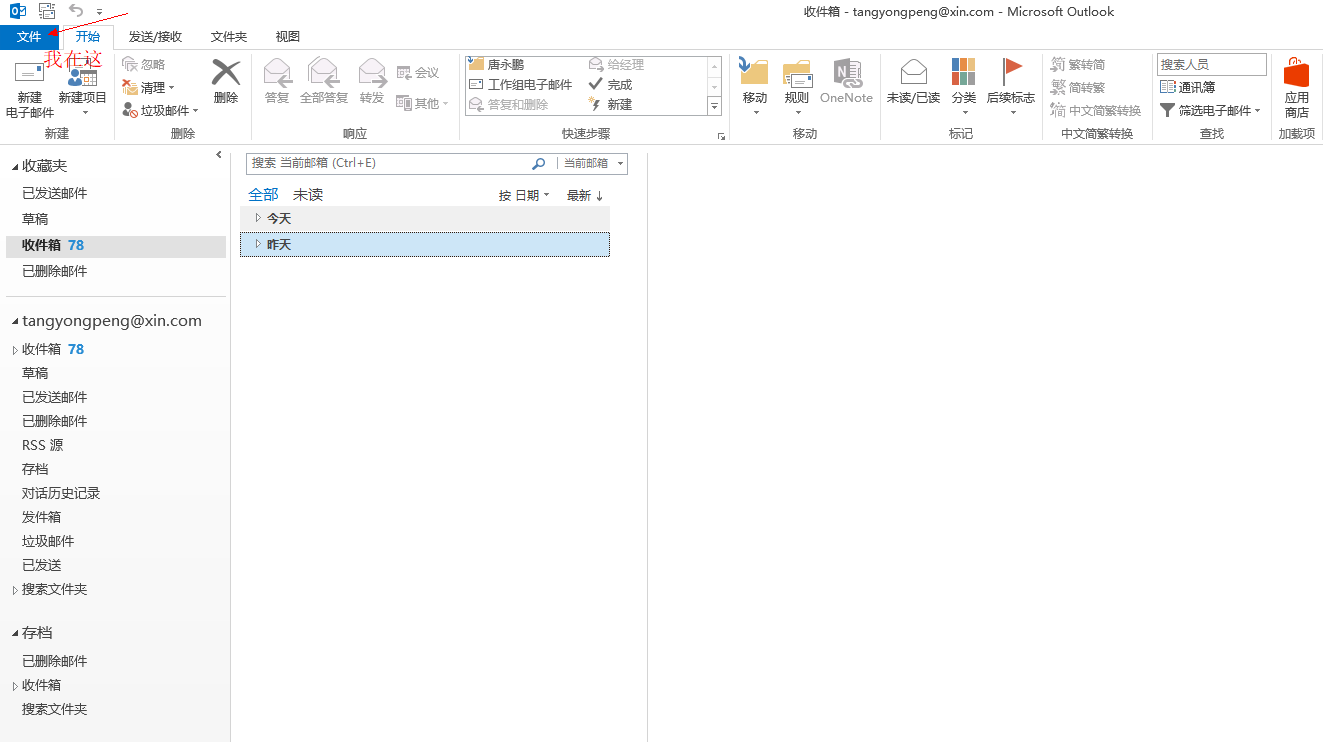Open the 文件 menu
The image size is (1323, 742).
tap(30, 36)
